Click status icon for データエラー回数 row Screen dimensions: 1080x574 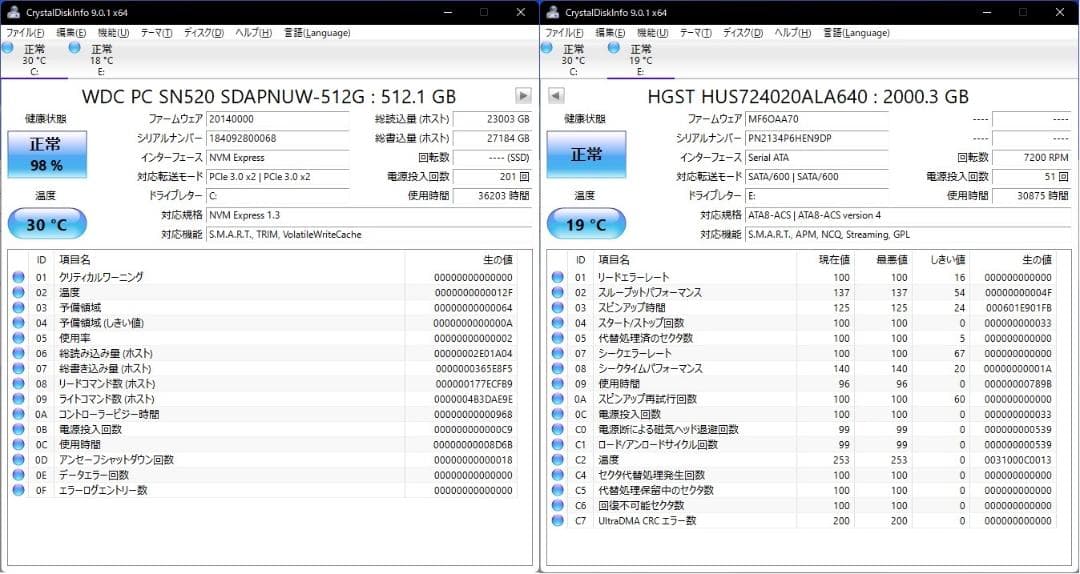point(18,475)
